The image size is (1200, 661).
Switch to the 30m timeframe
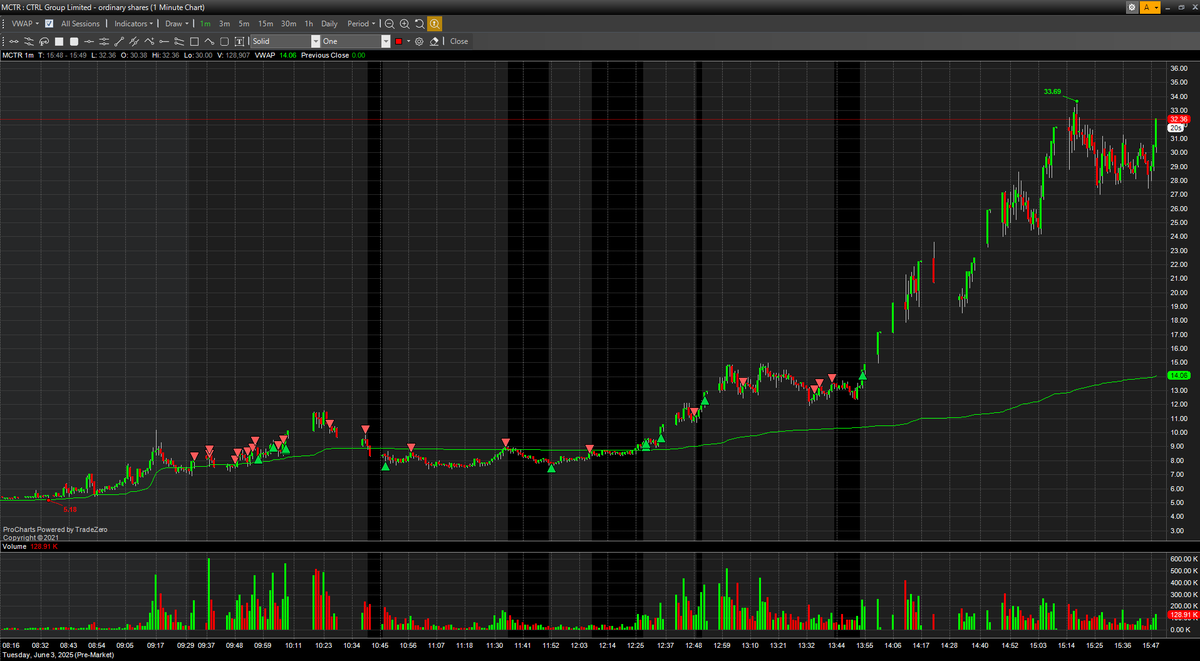pos(288,23)
